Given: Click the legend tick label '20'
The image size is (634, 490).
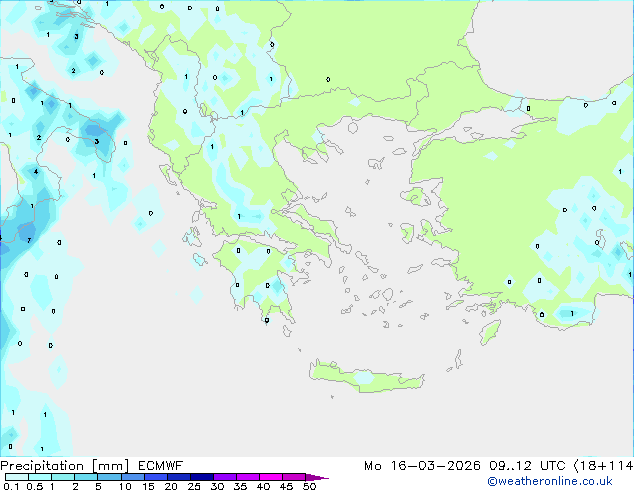Looking at the screenshot, I should 171,486.
